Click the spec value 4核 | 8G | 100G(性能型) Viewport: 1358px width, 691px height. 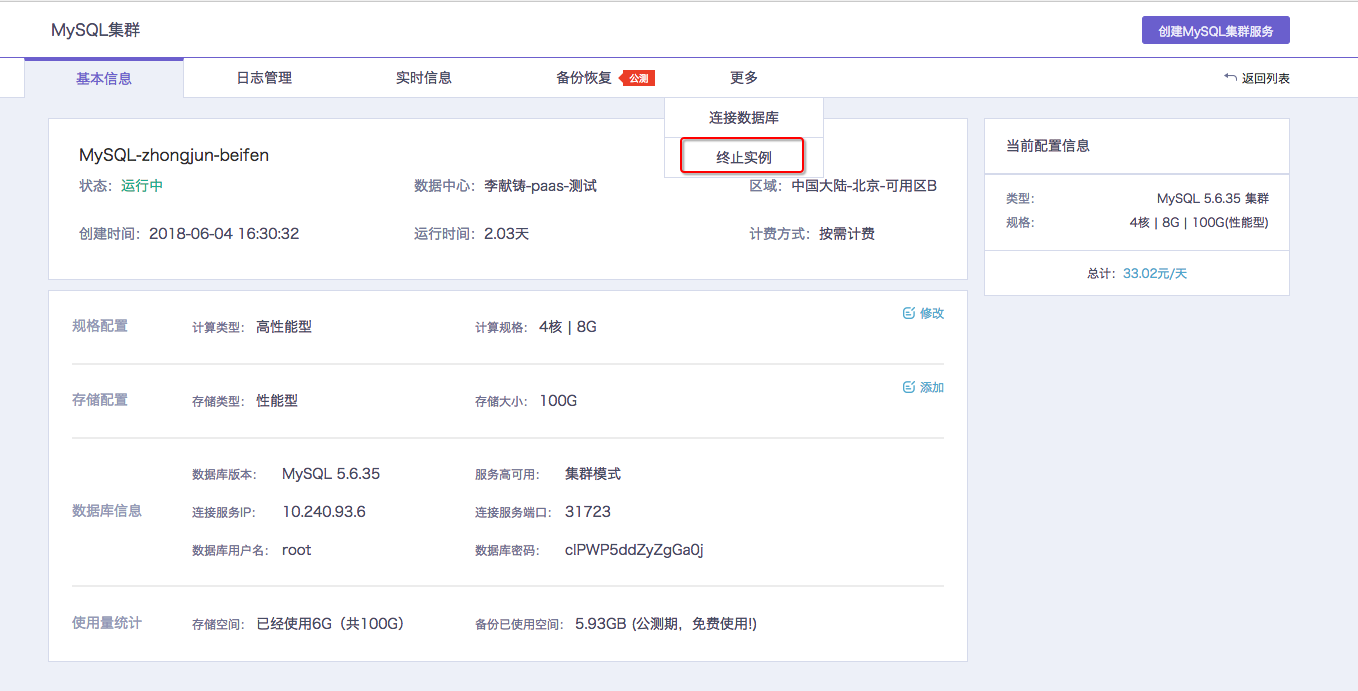coord(1199,222)
